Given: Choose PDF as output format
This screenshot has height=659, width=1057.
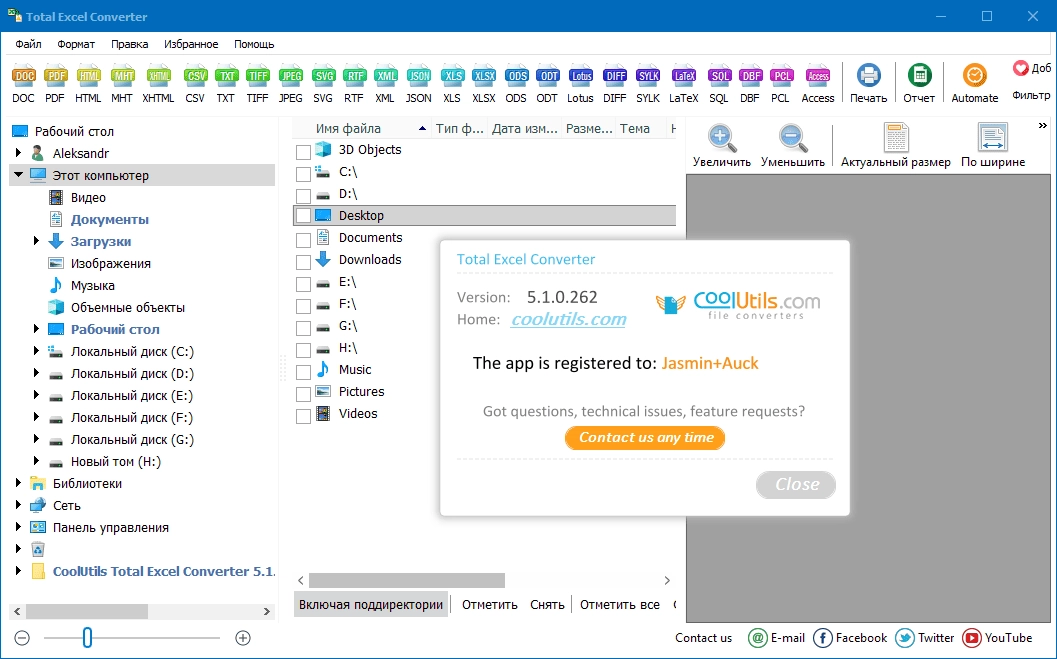Looking at the screenshot, I should coord(55,76).
